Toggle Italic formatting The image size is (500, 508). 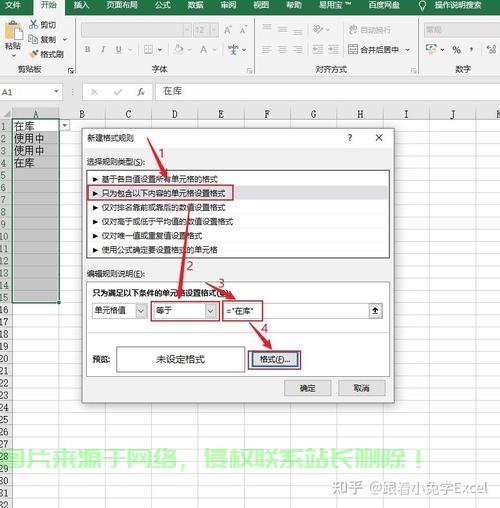(103, 50)
